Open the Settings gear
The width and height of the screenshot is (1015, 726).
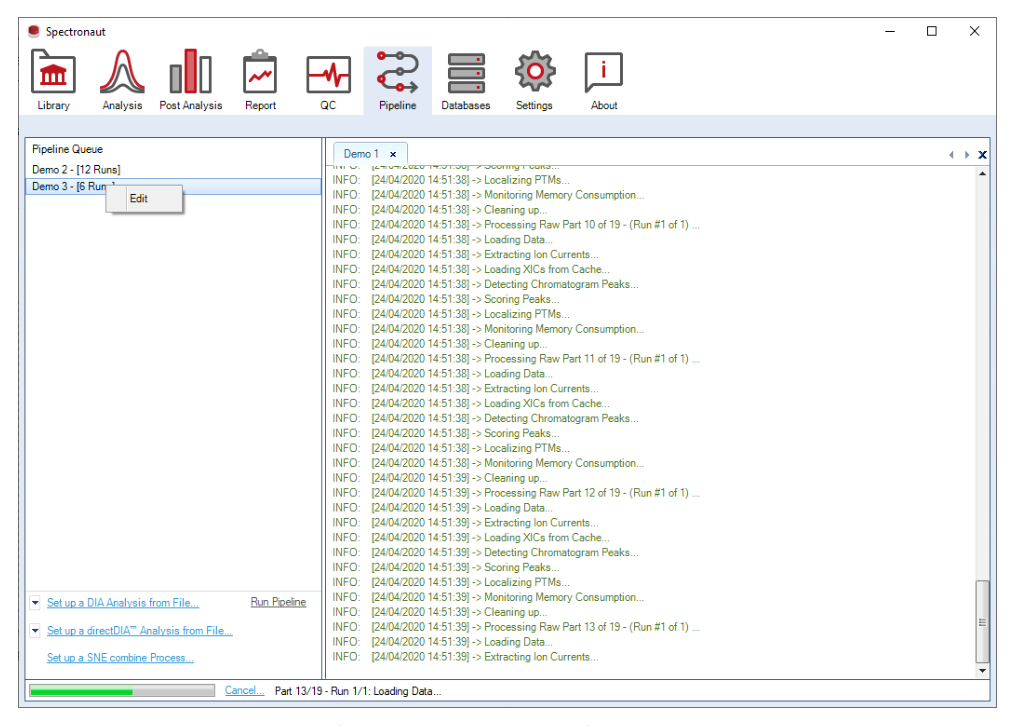pos(534,80)
